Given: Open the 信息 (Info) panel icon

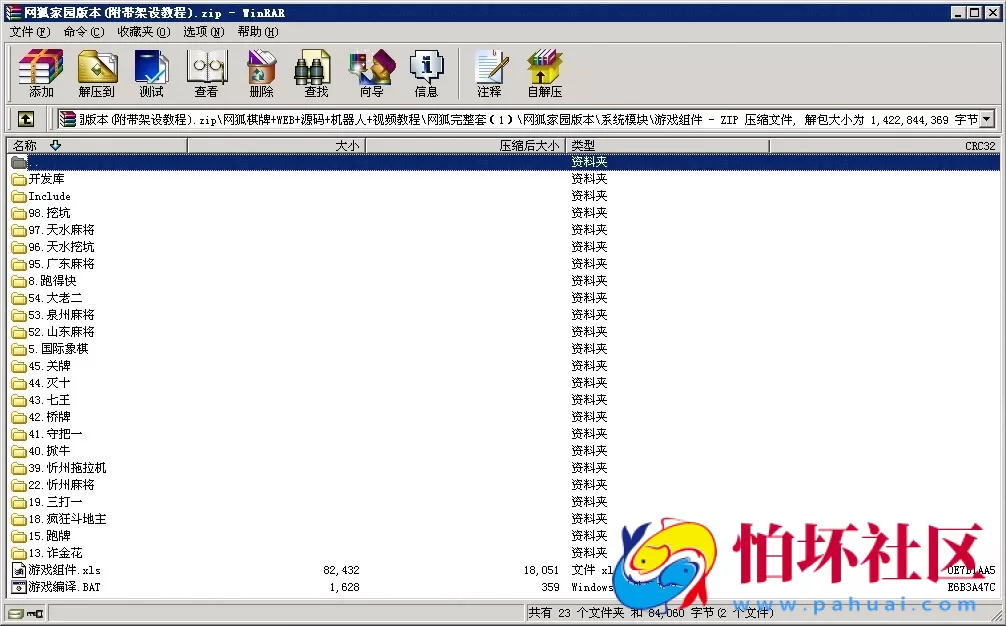Looking at the screenshot, I should (426, 72).
